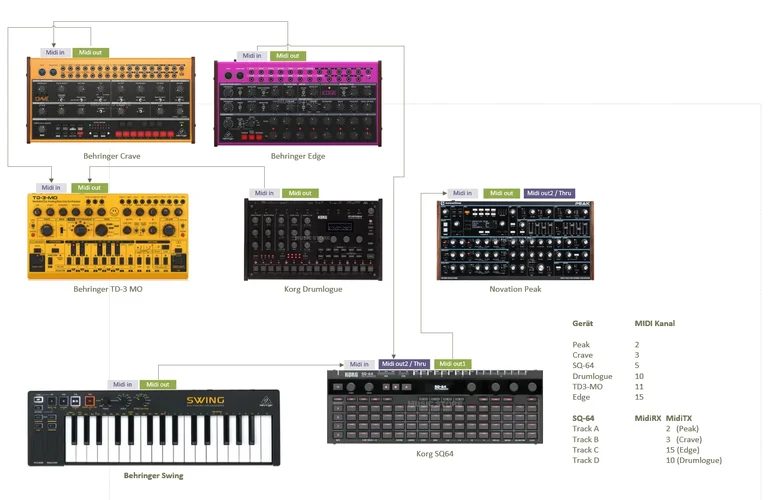
Task: Click the 'MidiRX' column header
Action: click(648, 418)
